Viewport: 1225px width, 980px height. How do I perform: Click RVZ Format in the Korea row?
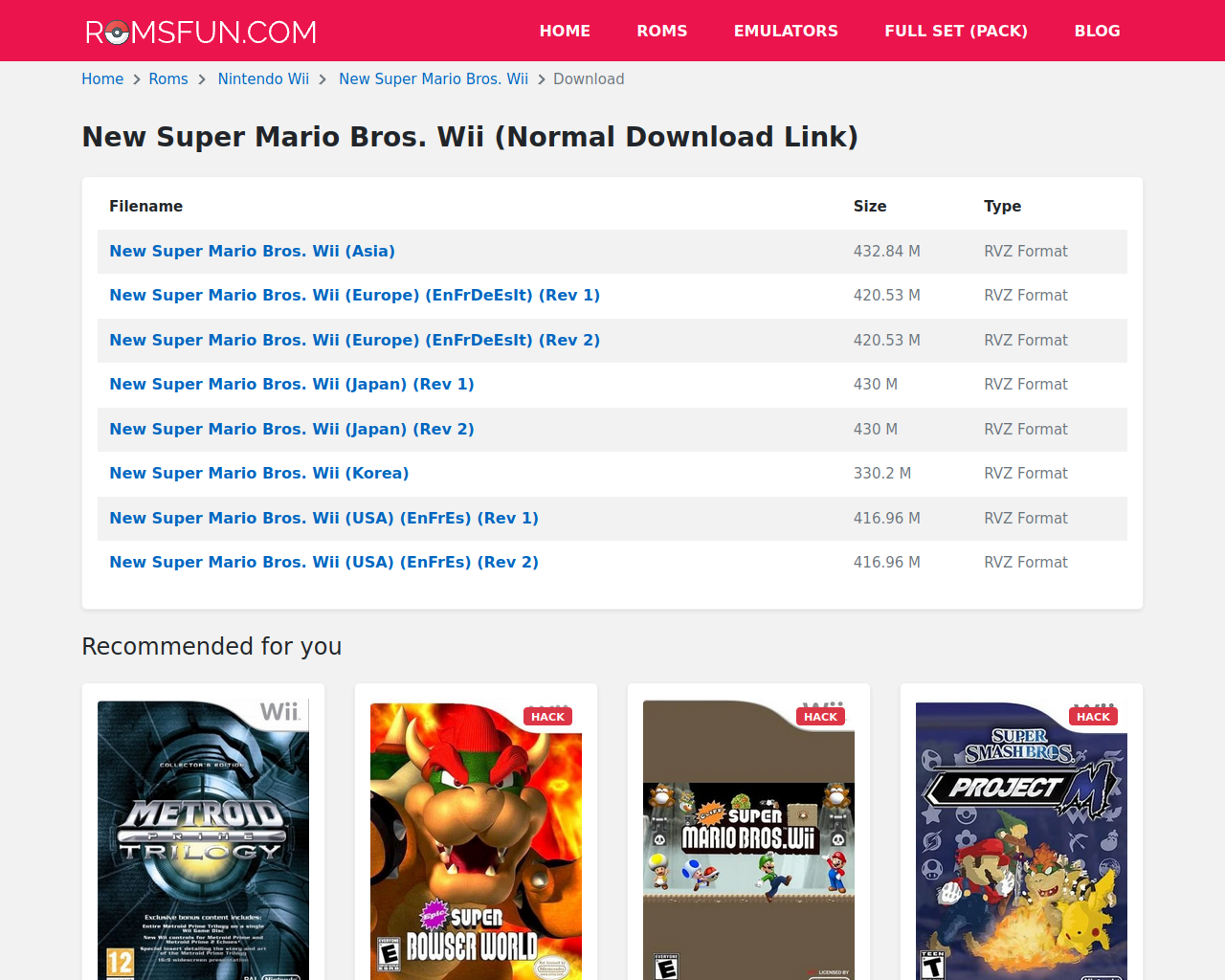tap(1025, 473)
